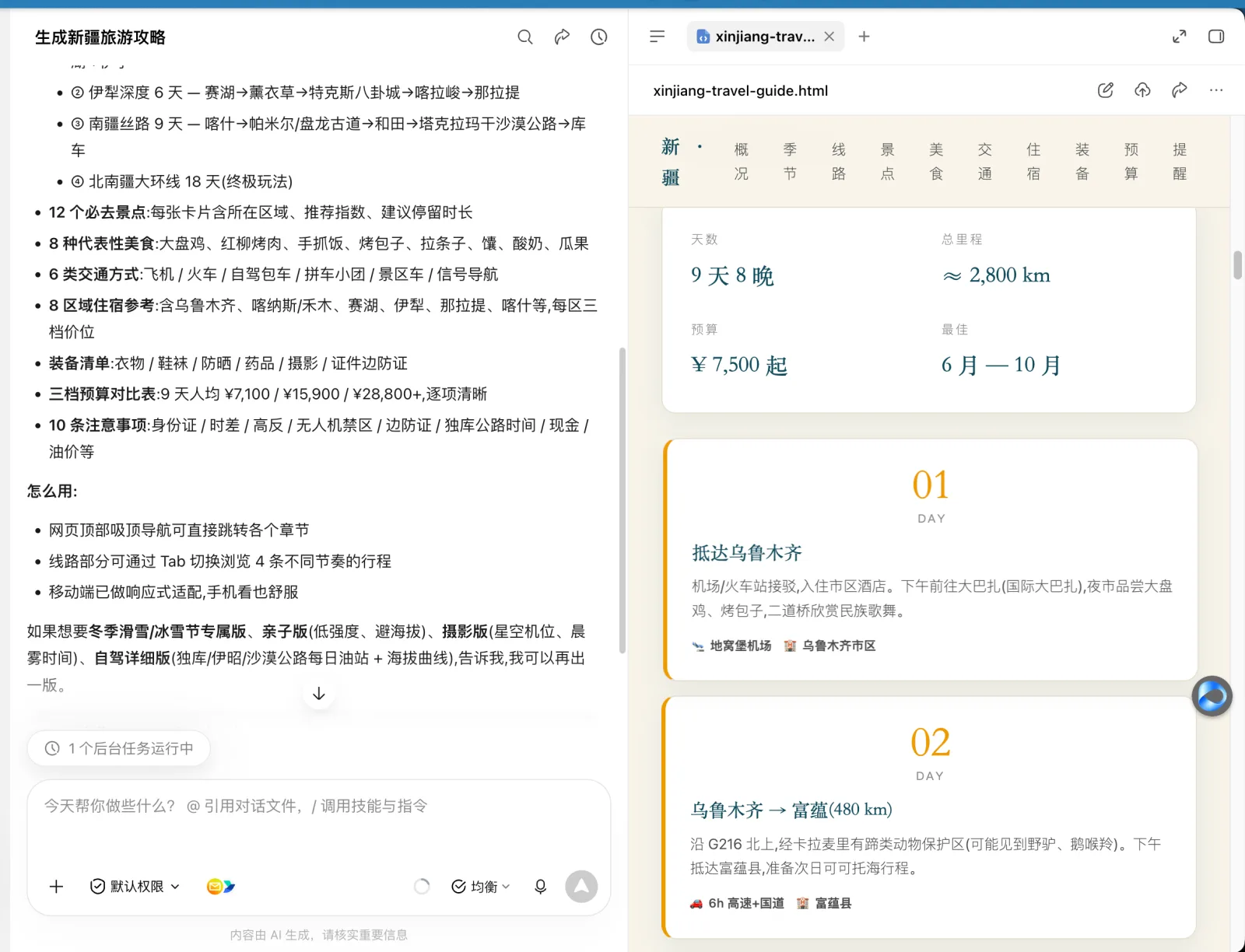The width and height of the screenshot is (1245, 952).
Task: Go to 概况 section in page nav
Action: (x=742, y=161)
